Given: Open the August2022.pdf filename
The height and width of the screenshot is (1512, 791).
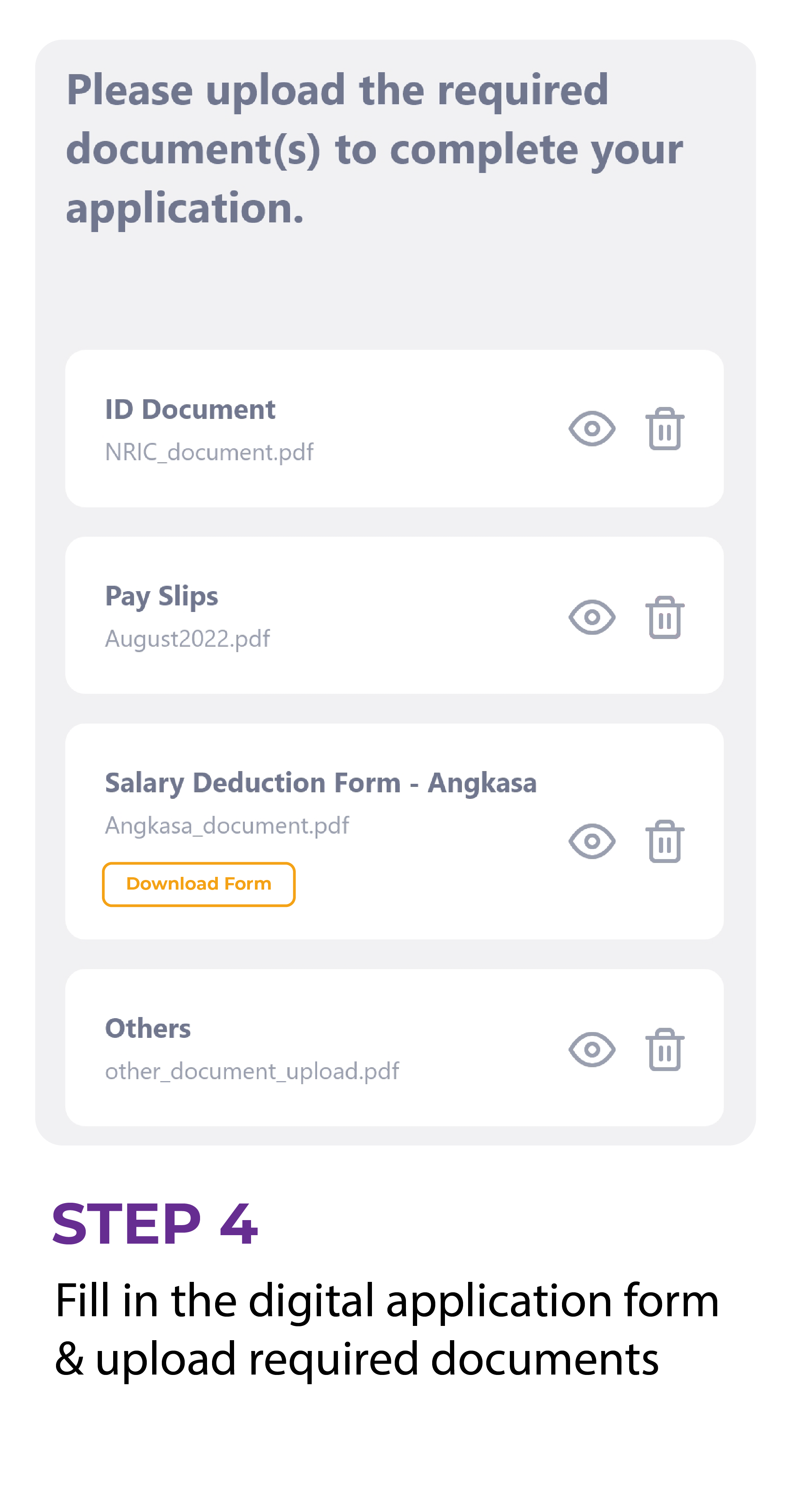Looking at the screenshot, I should click(x=187, y=639).
